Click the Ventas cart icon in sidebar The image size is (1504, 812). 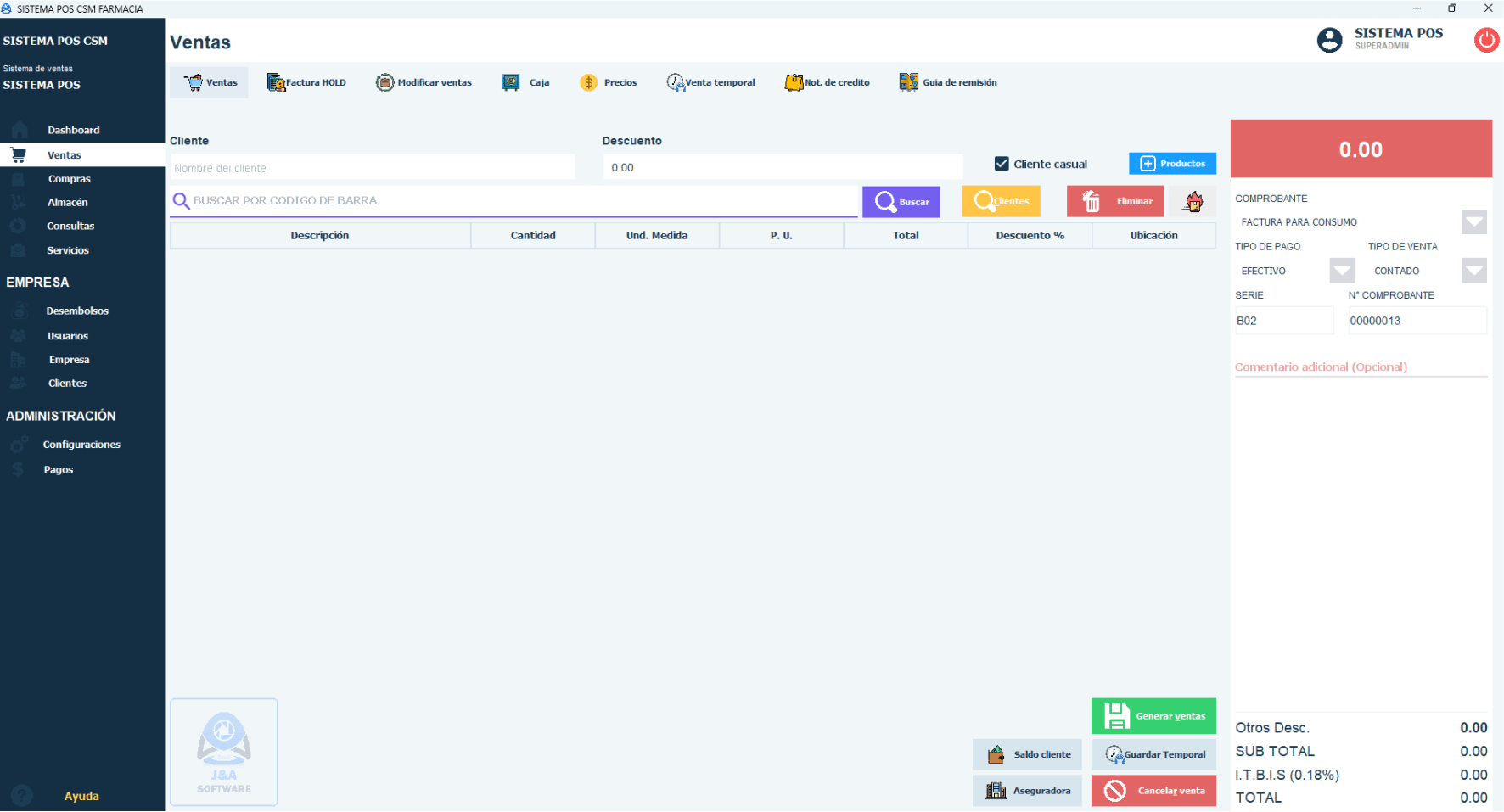tap(18, 155)
